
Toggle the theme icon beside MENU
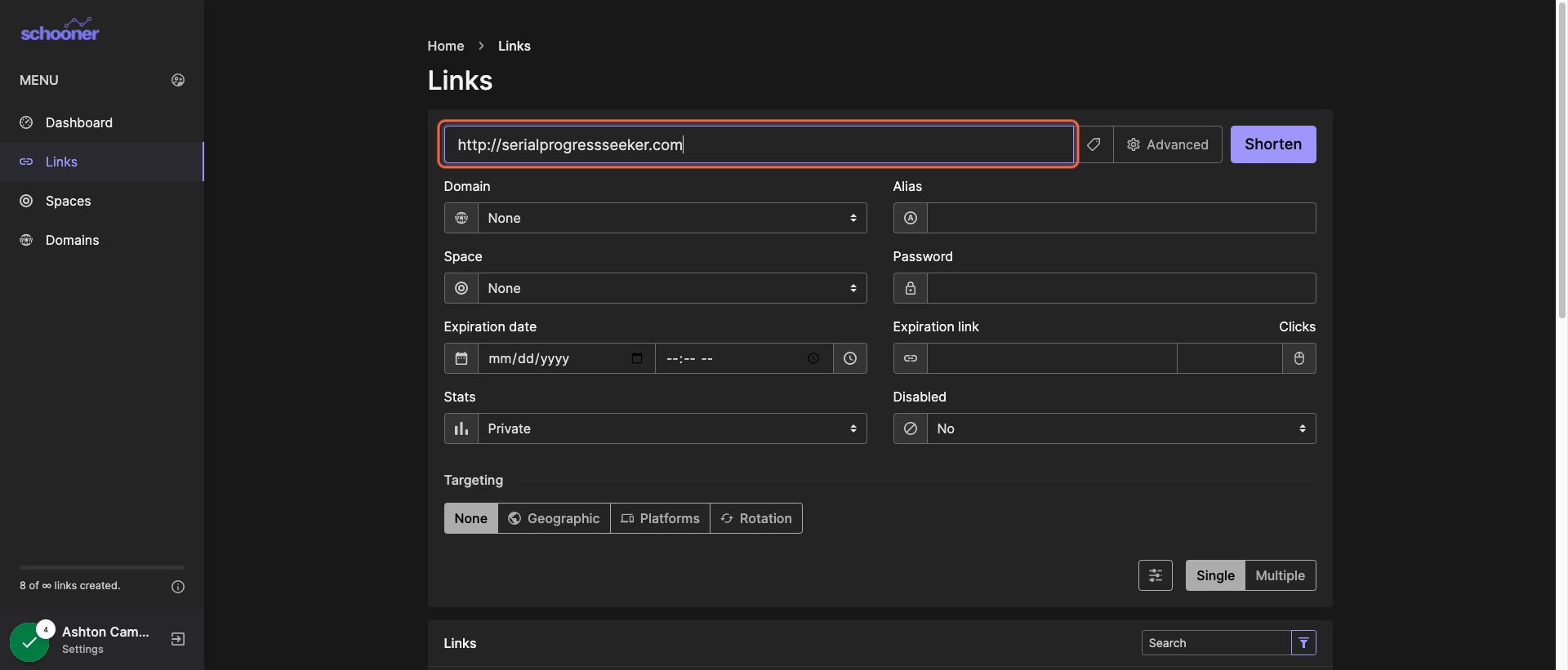coord(178,80)
